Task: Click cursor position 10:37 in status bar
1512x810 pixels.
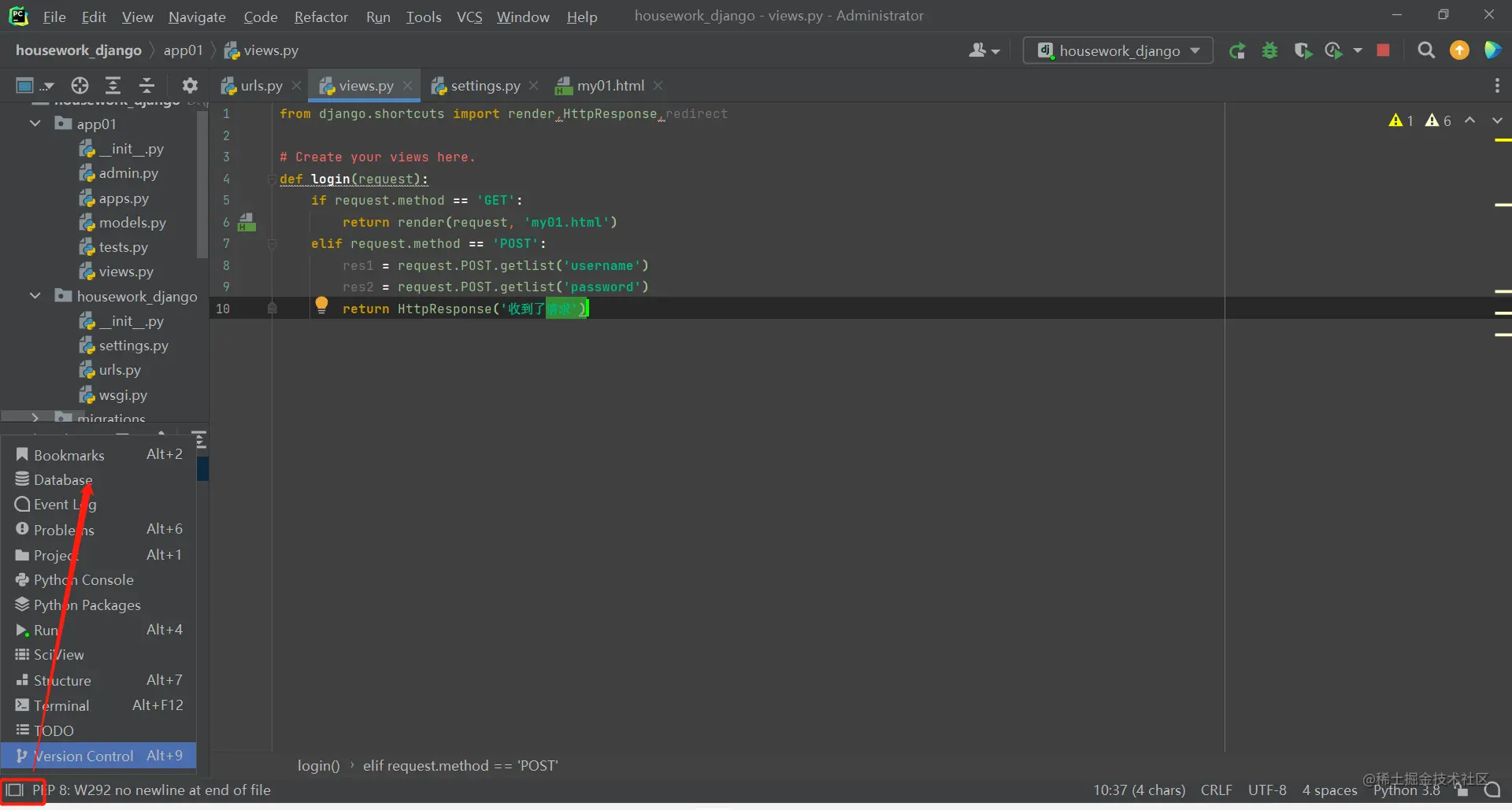Action: coord(1139,790)
